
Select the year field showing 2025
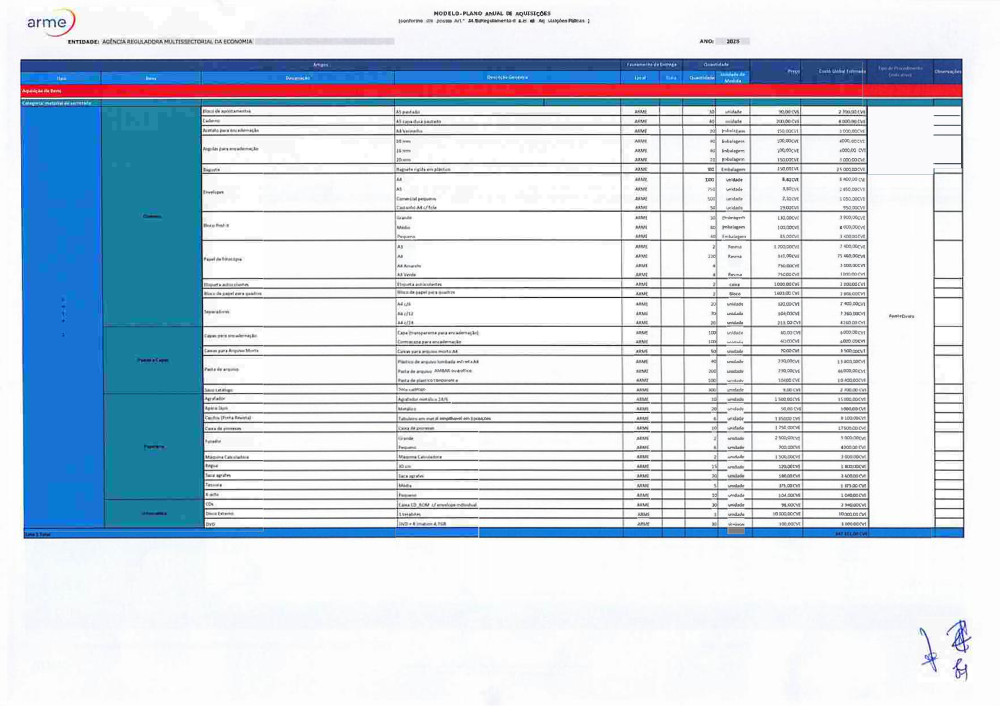(732, 41)
